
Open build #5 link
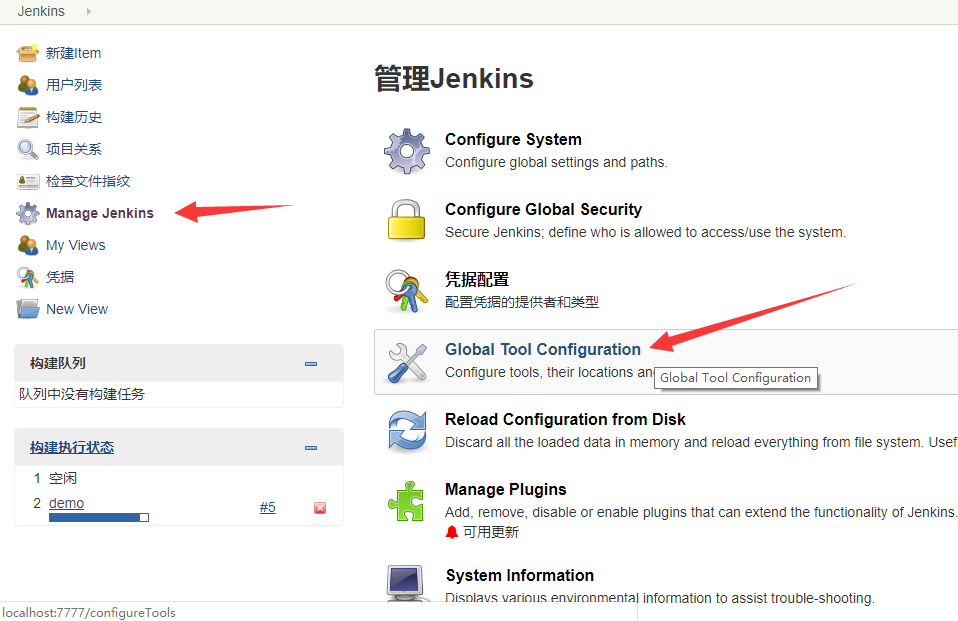point(268,507)
